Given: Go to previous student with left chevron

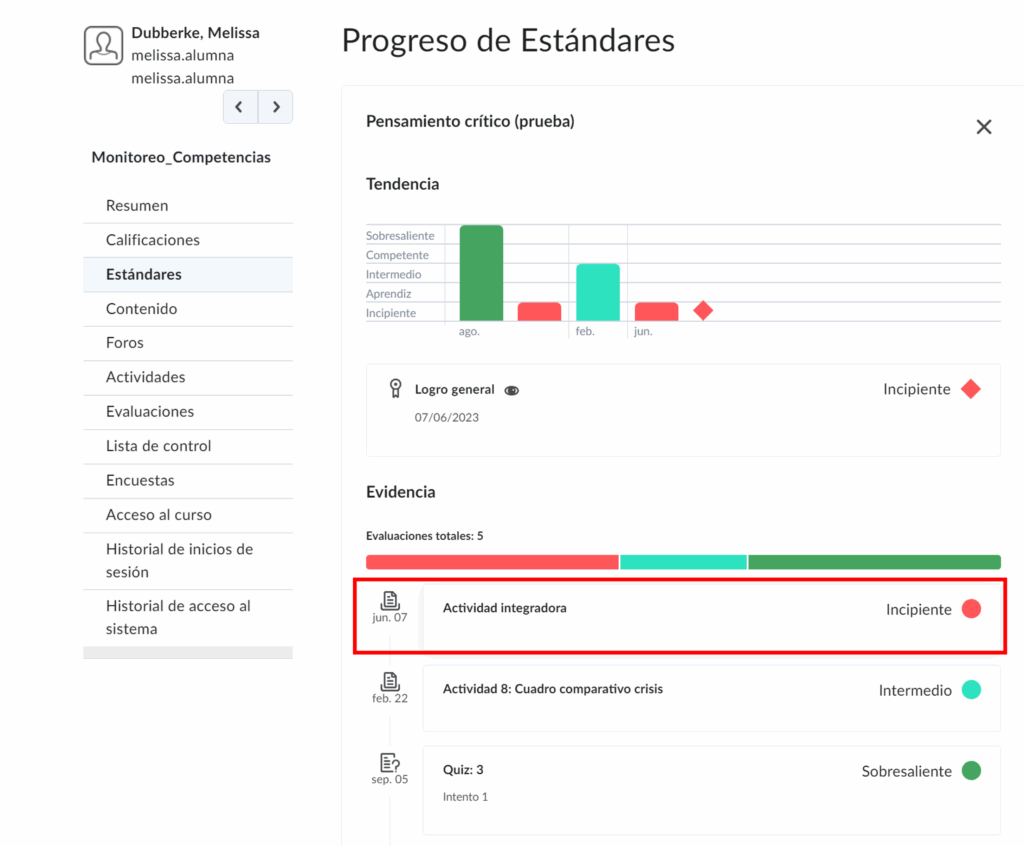Looking at the screenshot, I should (239, 107).
